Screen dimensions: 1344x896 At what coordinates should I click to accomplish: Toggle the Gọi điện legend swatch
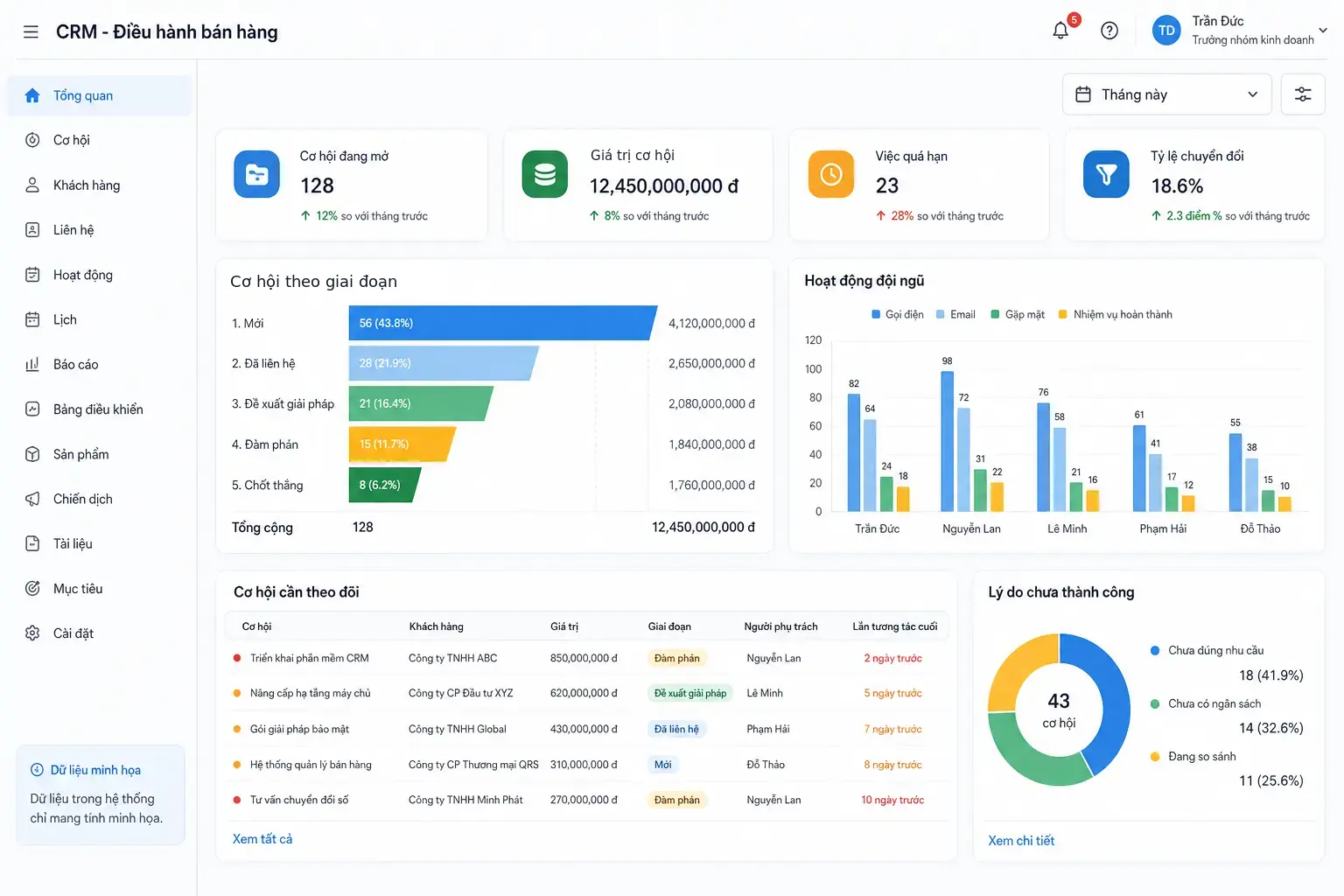coord(876,314)
